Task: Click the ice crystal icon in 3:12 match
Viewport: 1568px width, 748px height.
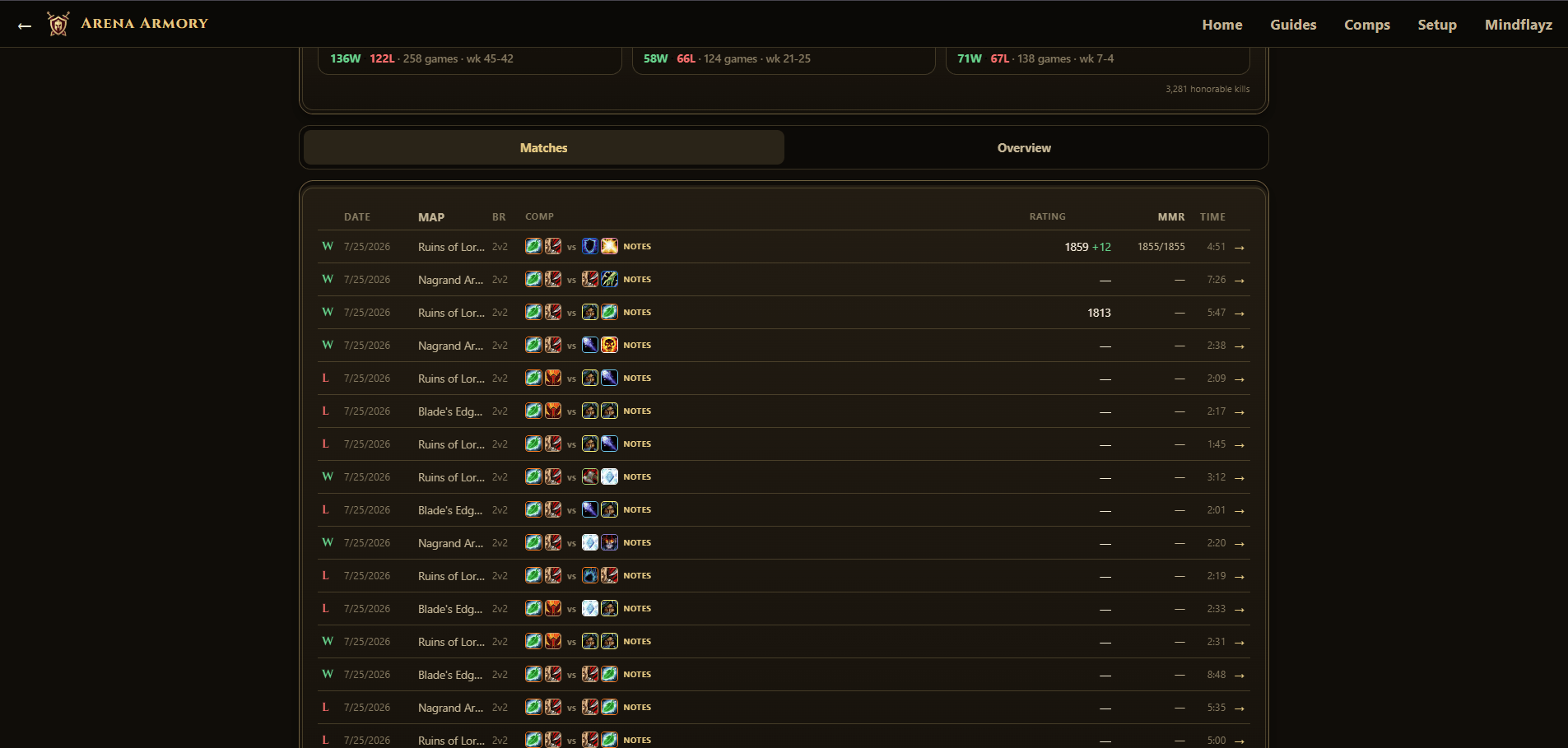Action: [609, 476]
